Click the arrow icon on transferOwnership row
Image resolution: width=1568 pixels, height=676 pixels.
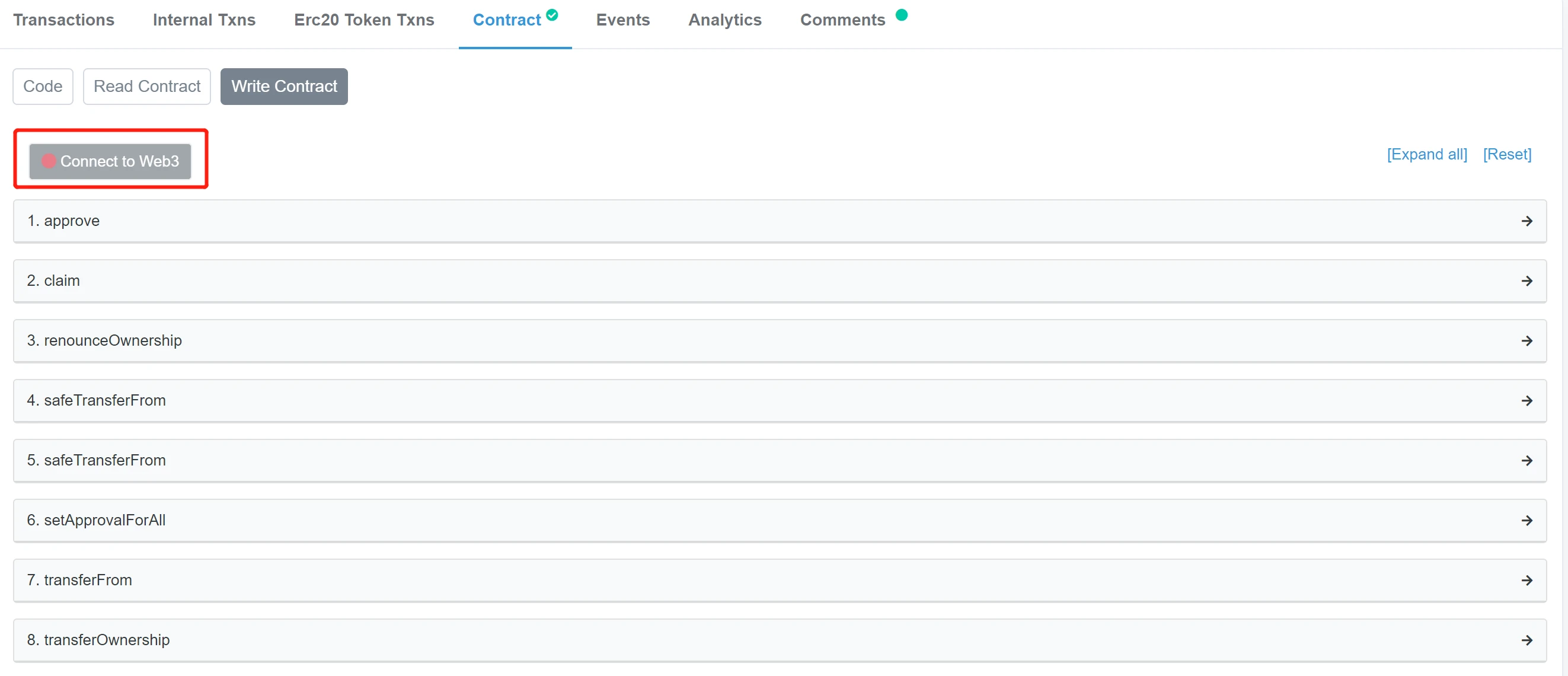click(x=1526, y=639)
